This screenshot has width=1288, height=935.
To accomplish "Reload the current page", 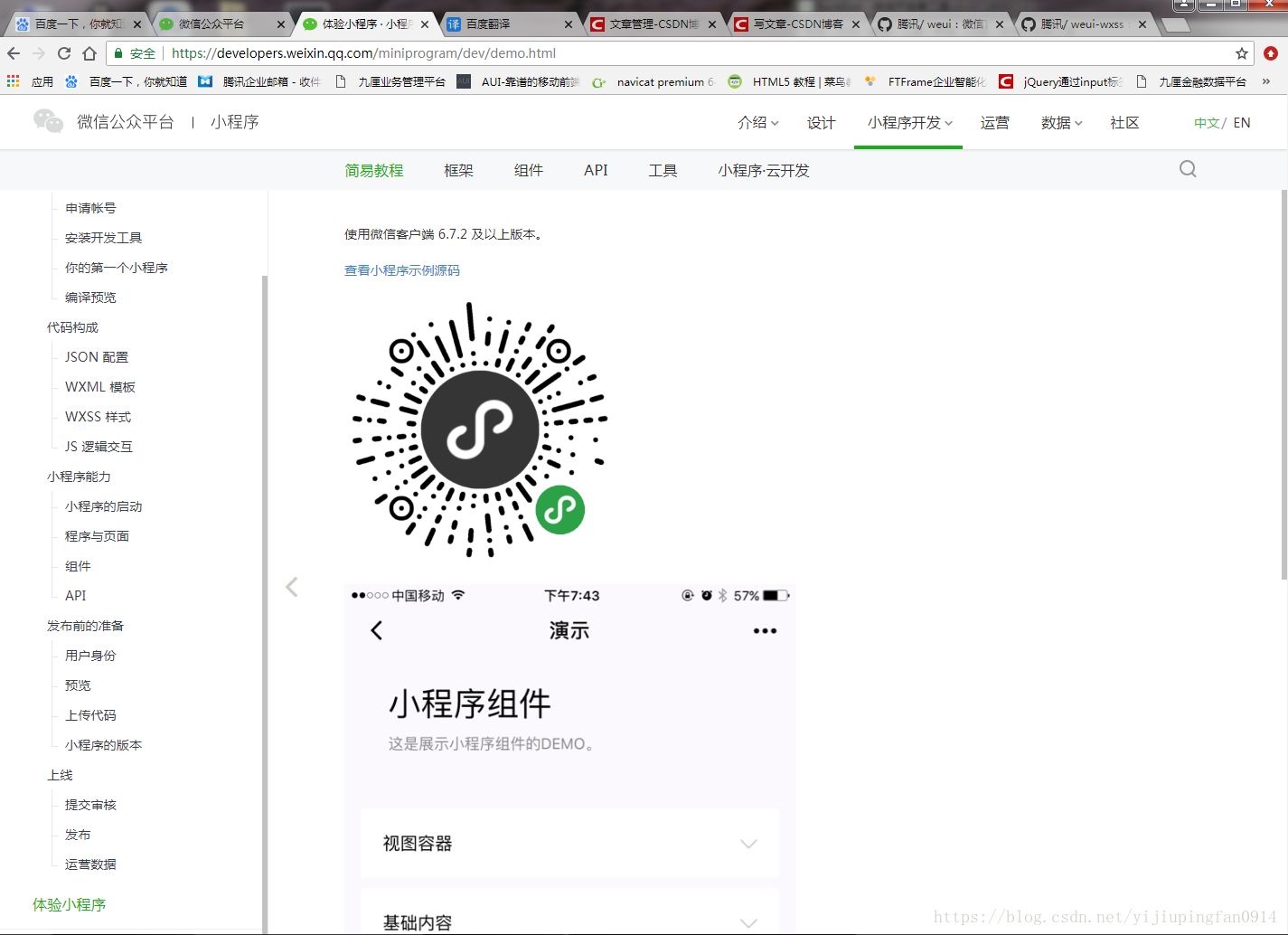I will (x=64, y=53).
